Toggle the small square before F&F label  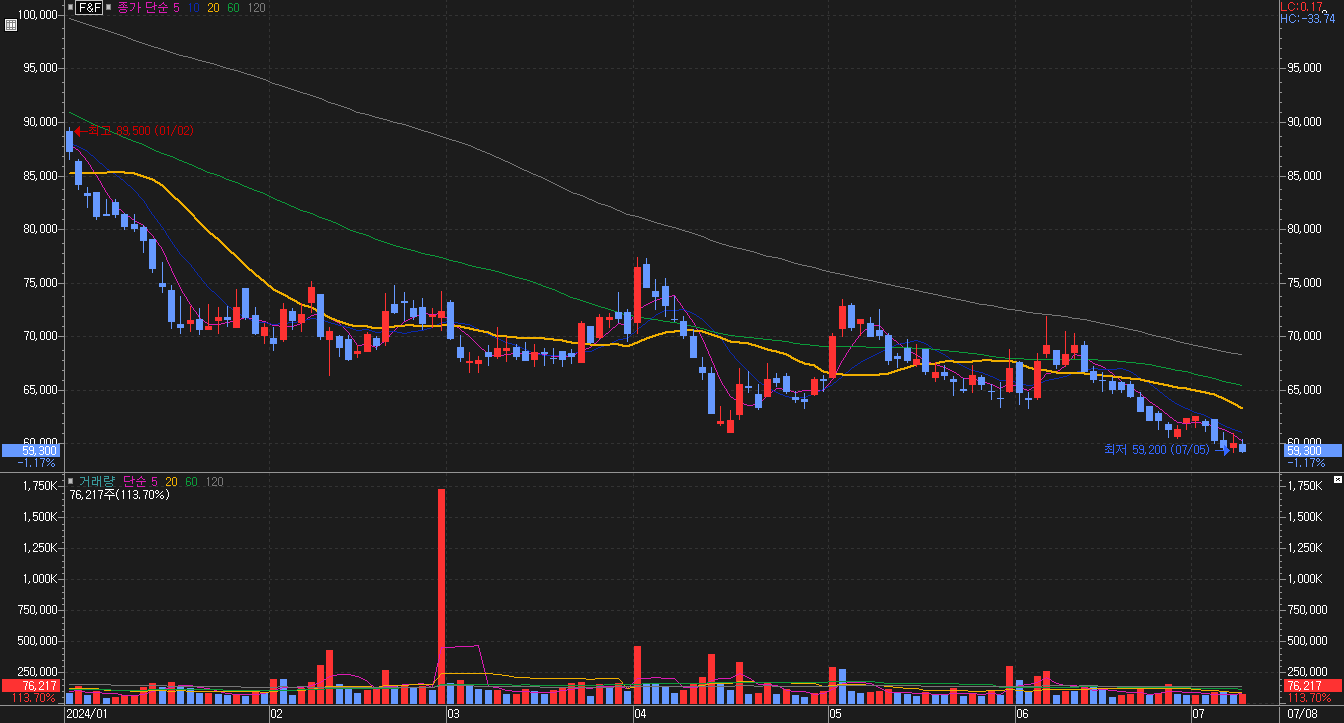[x=70, y=7]
